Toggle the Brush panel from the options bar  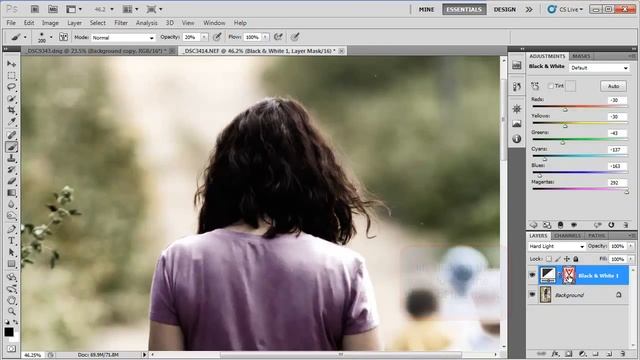pos(63,37)
